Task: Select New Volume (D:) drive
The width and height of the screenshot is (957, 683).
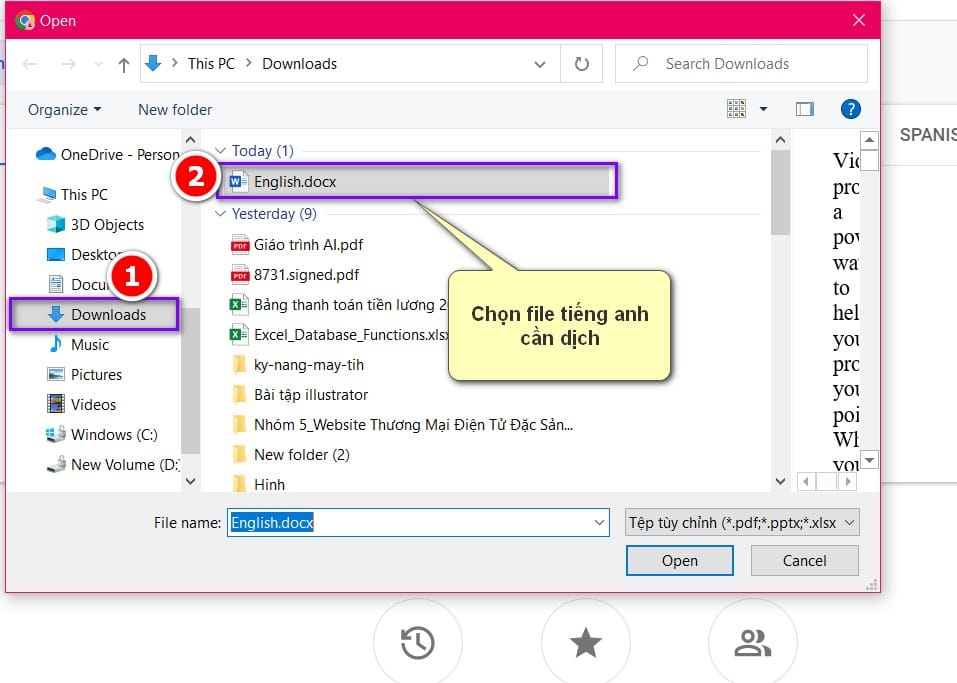Action: pos(113,464)
